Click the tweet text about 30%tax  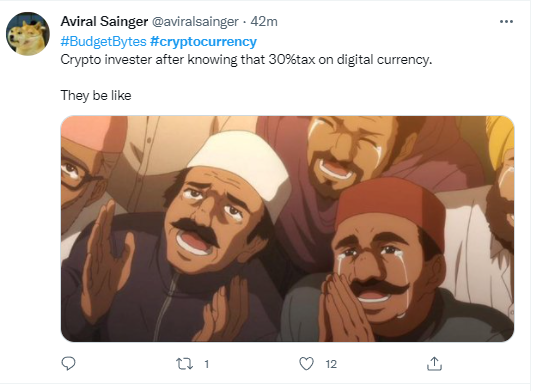[246, 60]
